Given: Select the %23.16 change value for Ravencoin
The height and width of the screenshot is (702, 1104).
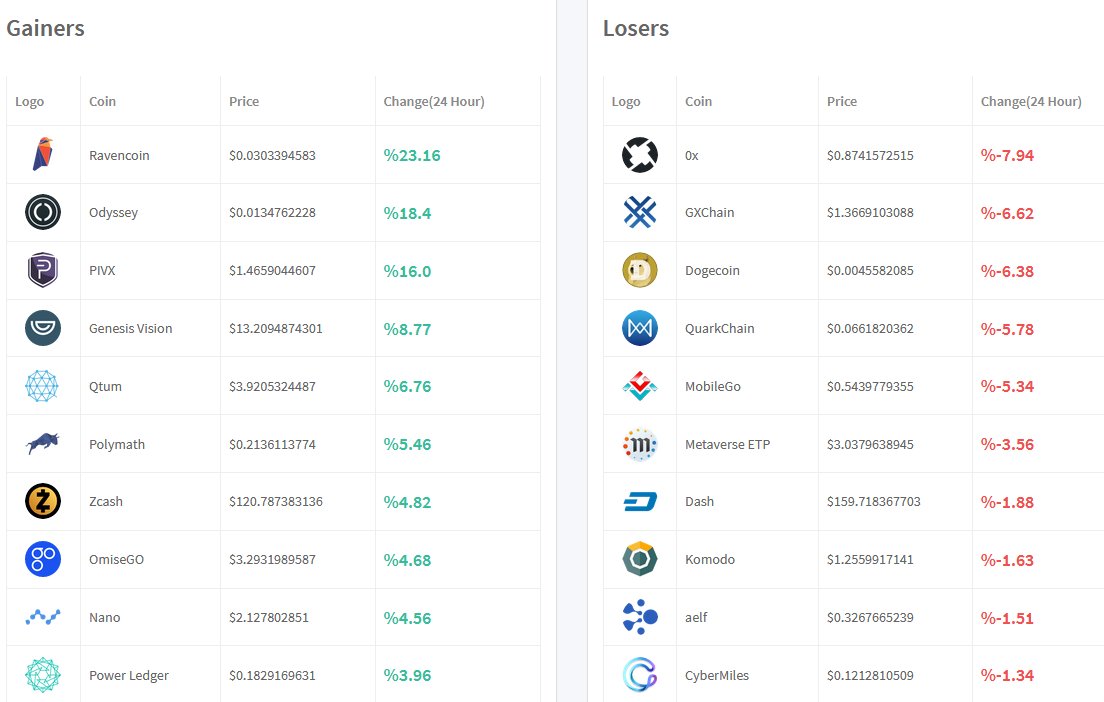Looking at the screenshot, I should pos(412,154).
